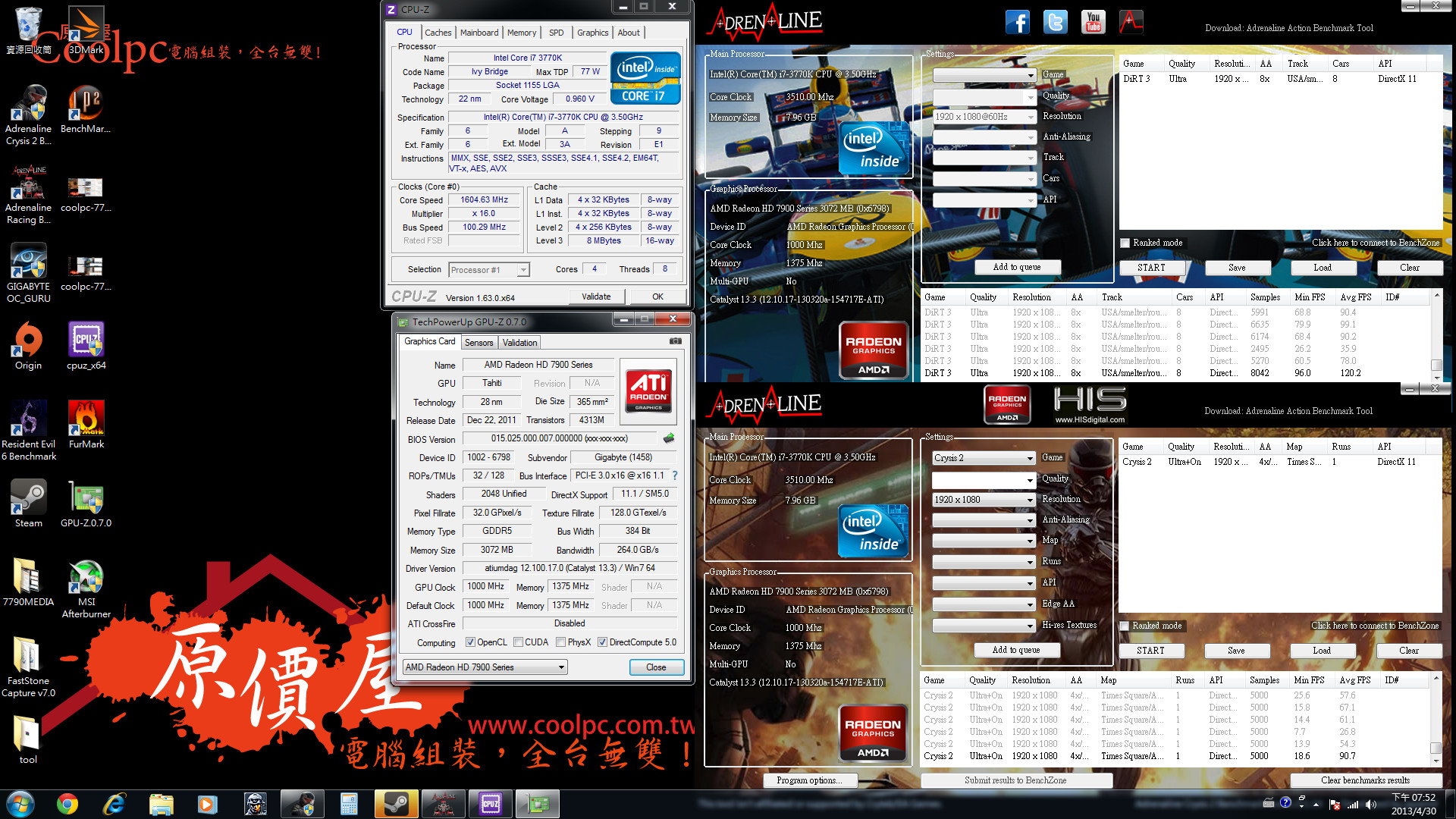
Task: Open the tool folder on desktop
Action: pyautogui.click(x=28, y=740)
